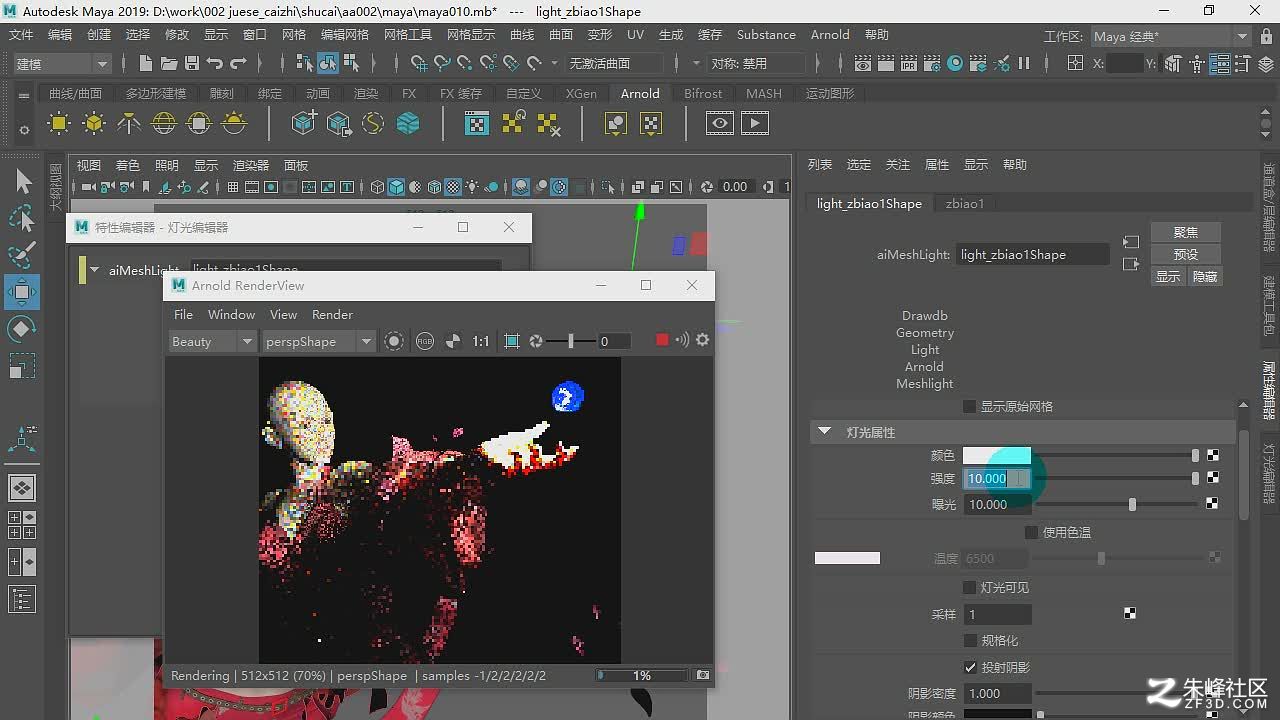1280x720 pixels.
Task: Open a scene with the folder icon
Action: 169,63
